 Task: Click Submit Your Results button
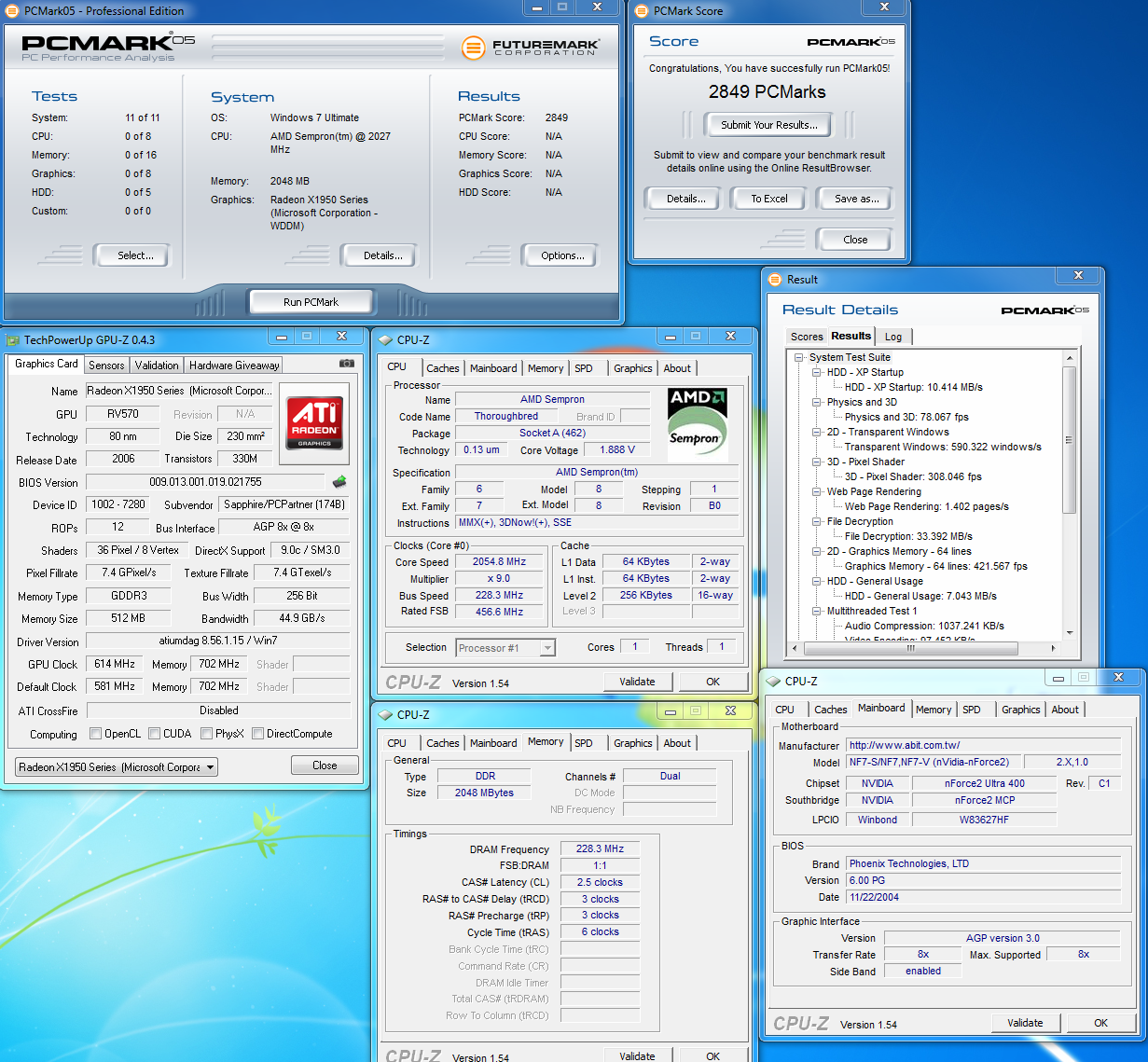(x=769, y=125)
